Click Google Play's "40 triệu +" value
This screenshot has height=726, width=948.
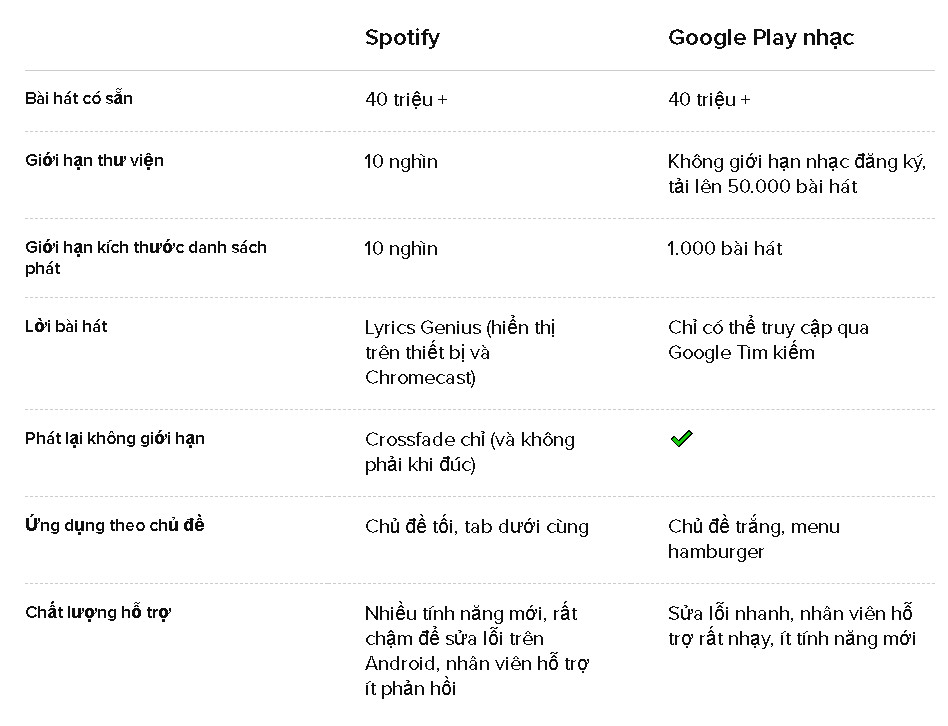coord(709,99)
